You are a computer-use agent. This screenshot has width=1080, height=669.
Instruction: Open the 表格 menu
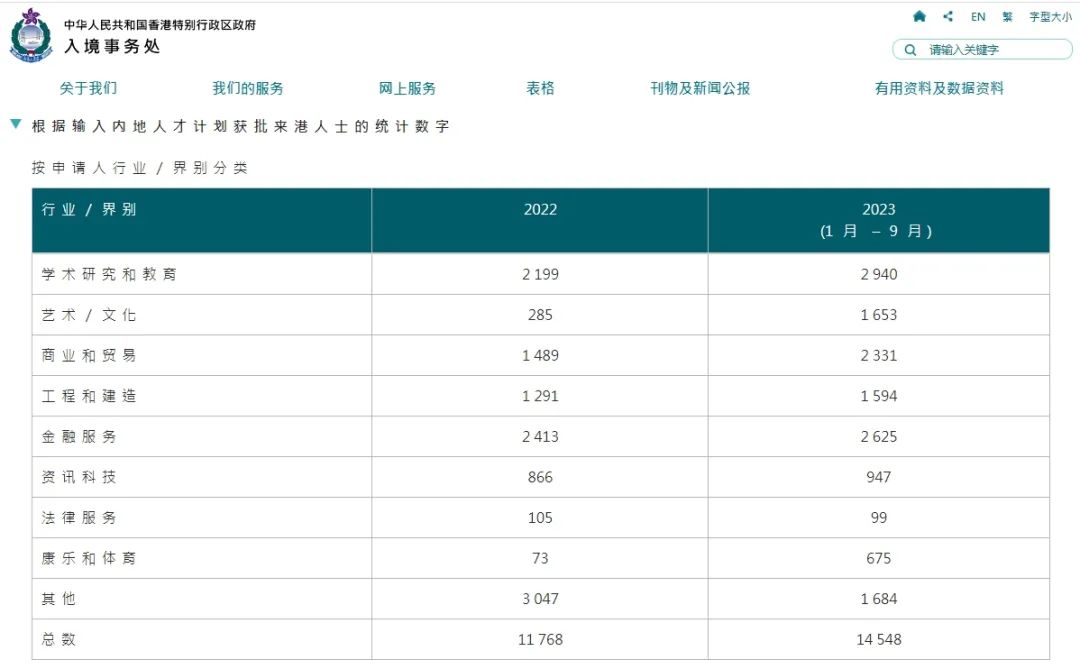click(540, 88)
